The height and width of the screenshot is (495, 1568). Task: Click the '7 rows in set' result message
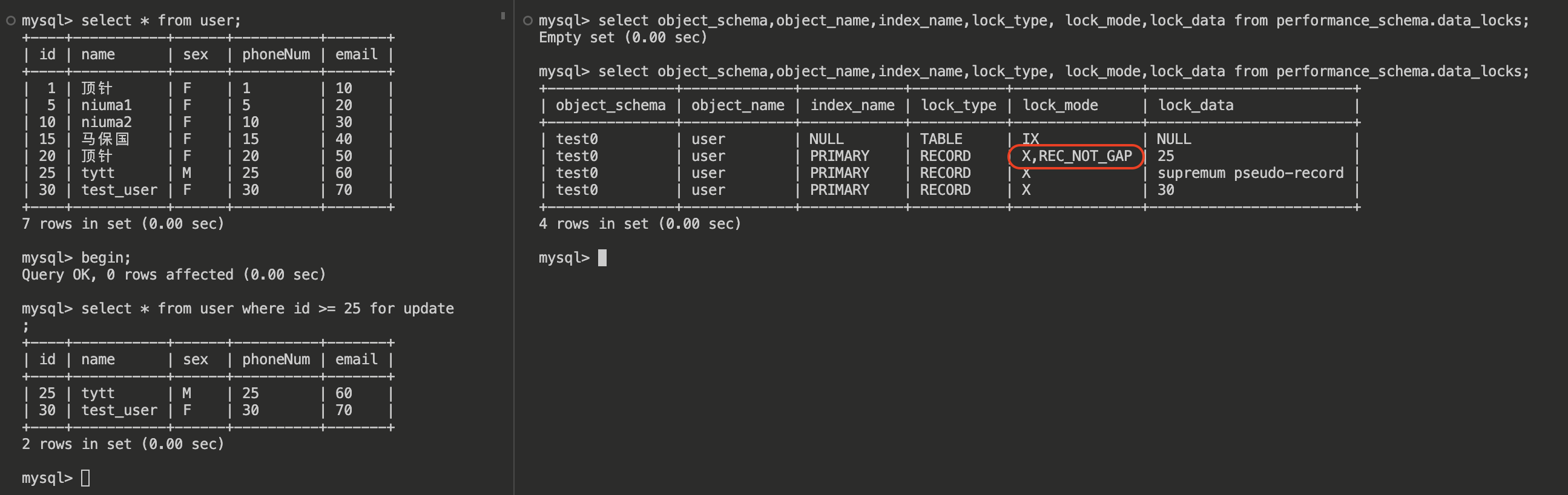click(123, 224)
